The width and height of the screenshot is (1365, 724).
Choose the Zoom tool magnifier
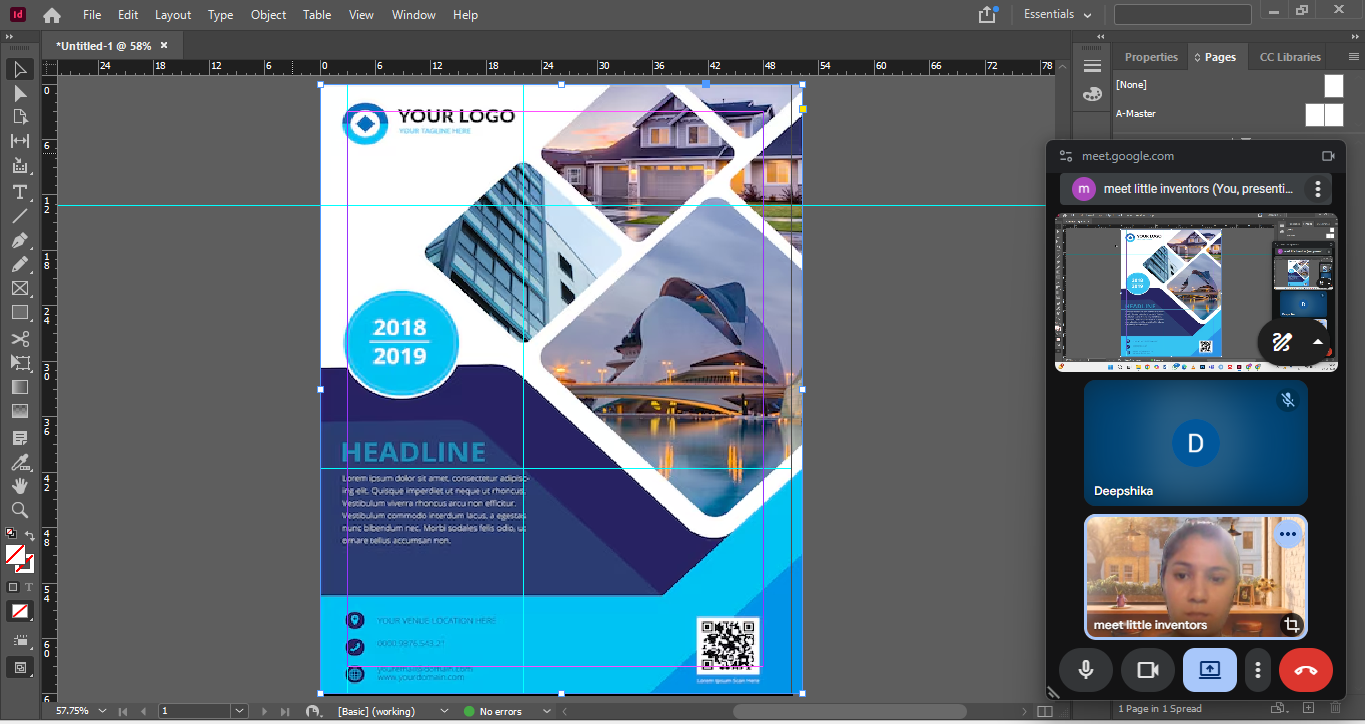click(19, 510)
